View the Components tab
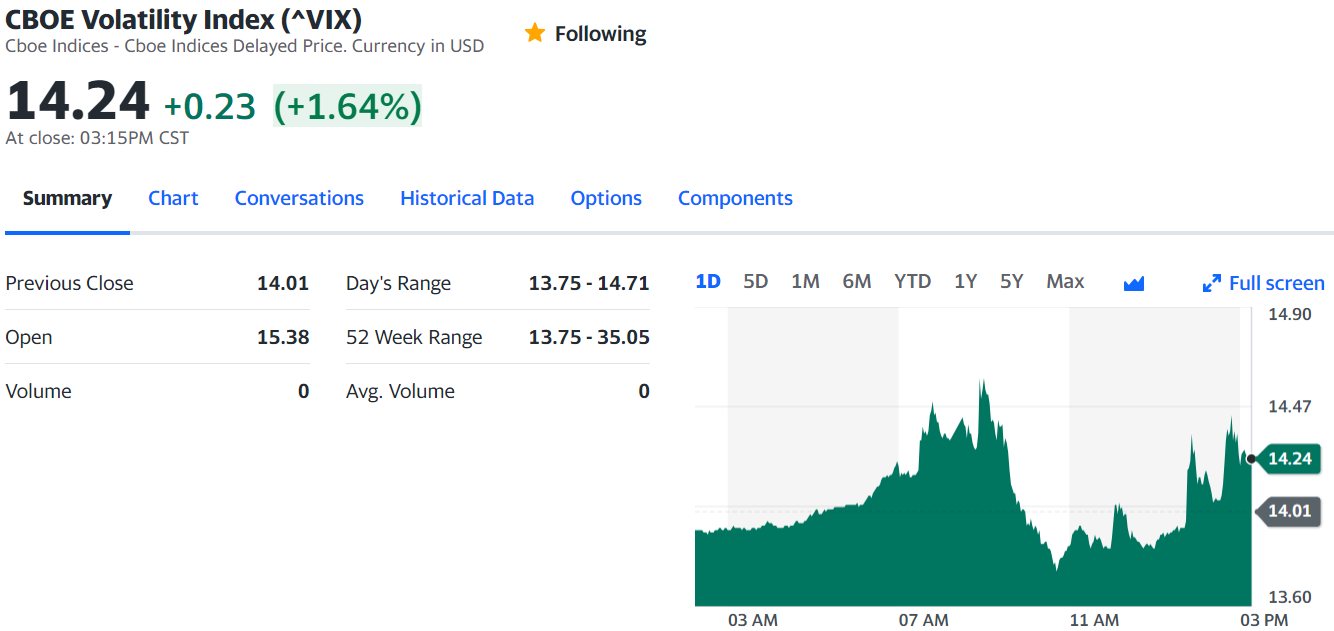 pyautogui.click(x=735, y=198)
